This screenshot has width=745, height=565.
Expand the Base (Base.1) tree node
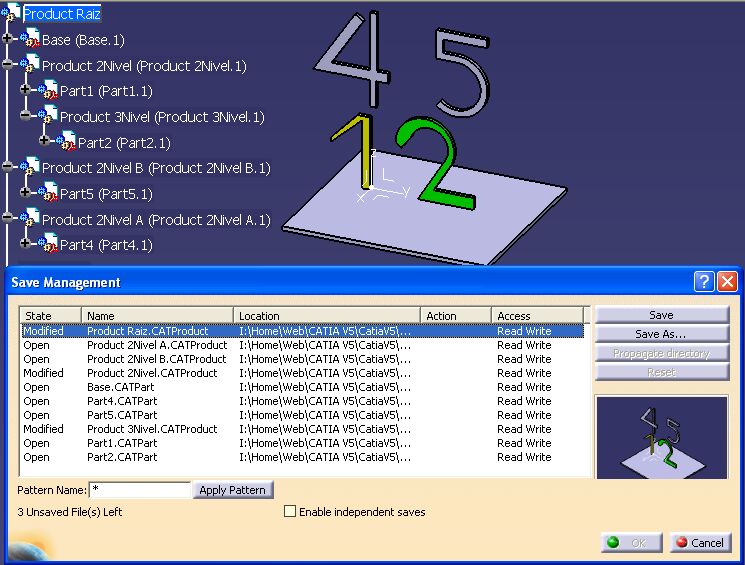coord(7,38)
